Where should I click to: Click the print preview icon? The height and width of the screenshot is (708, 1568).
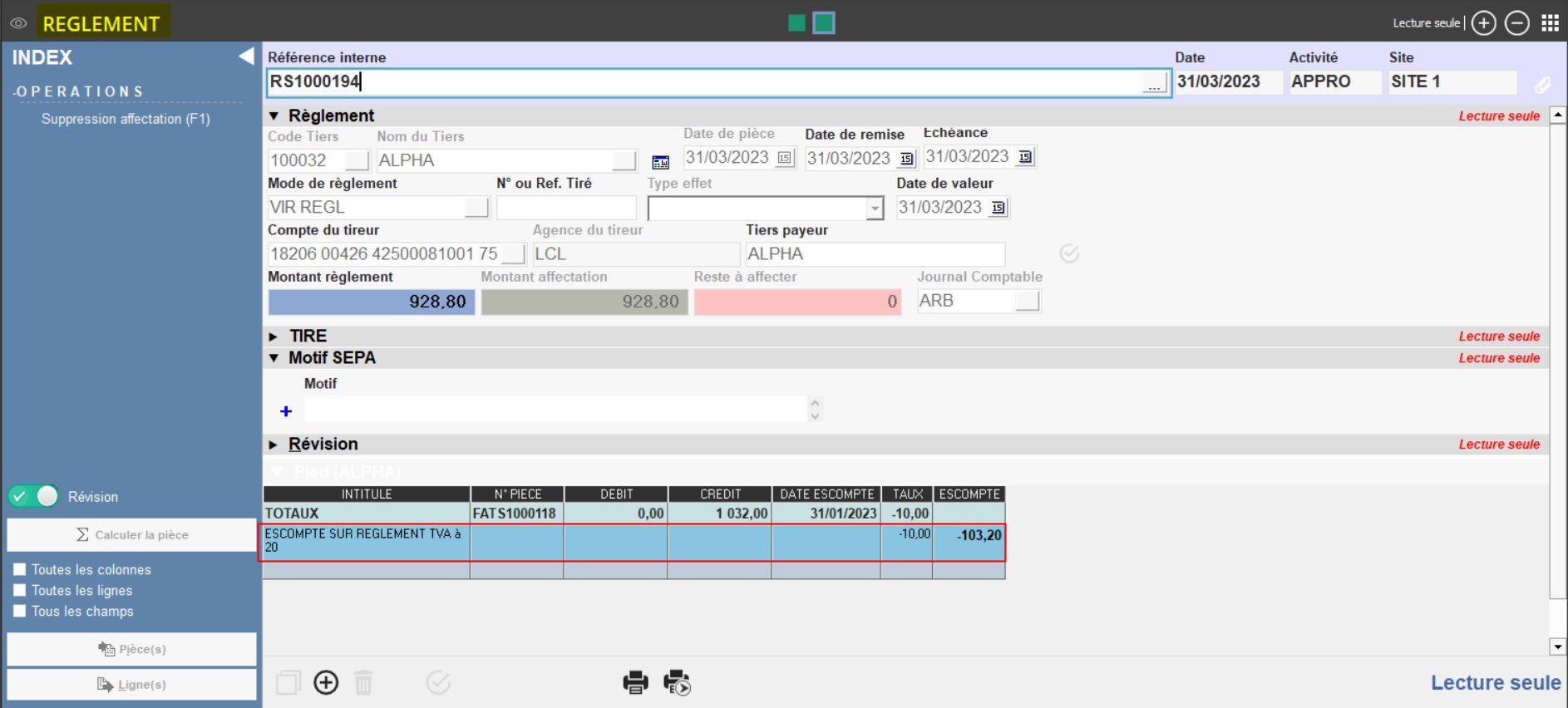point(677,682)
